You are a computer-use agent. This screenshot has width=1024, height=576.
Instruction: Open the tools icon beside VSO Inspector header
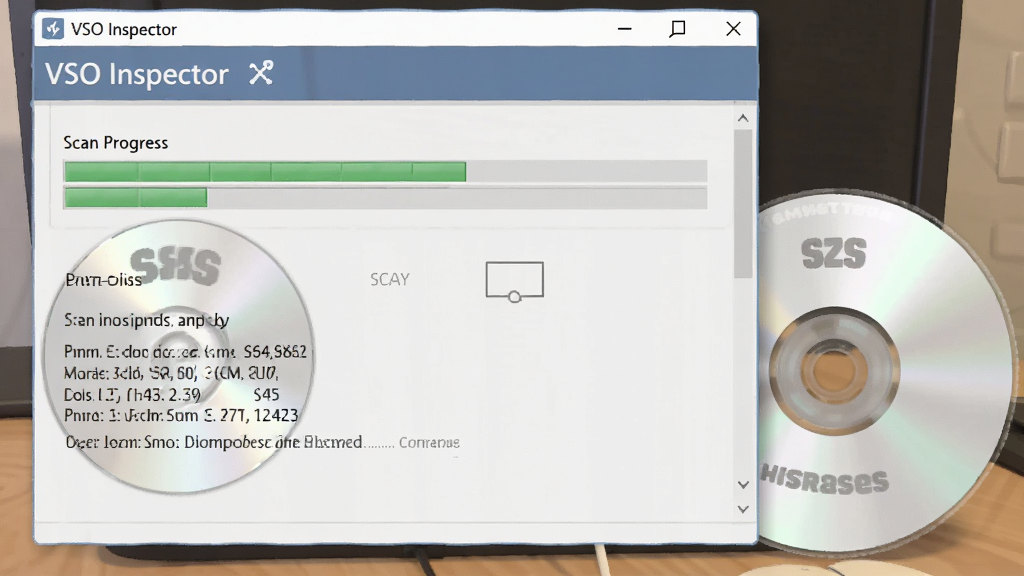click(261, 72)
